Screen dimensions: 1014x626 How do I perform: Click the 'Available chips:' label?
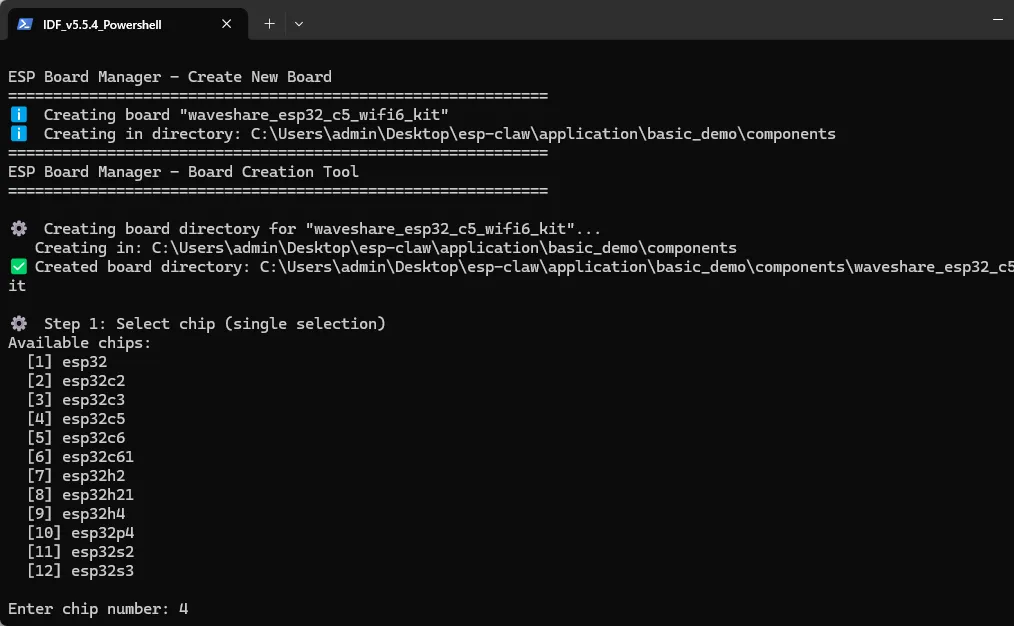[x=80, y=343]
